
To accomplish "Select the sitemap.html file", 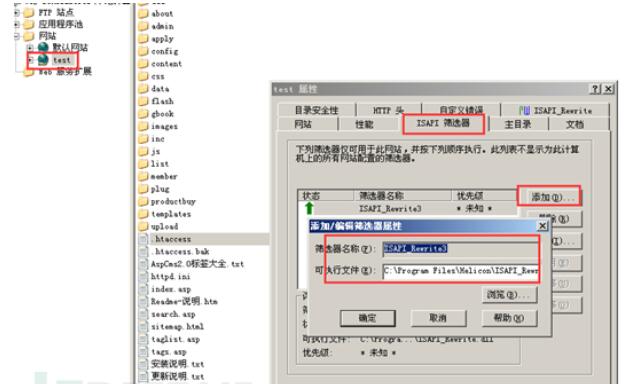I will (177, 327).
